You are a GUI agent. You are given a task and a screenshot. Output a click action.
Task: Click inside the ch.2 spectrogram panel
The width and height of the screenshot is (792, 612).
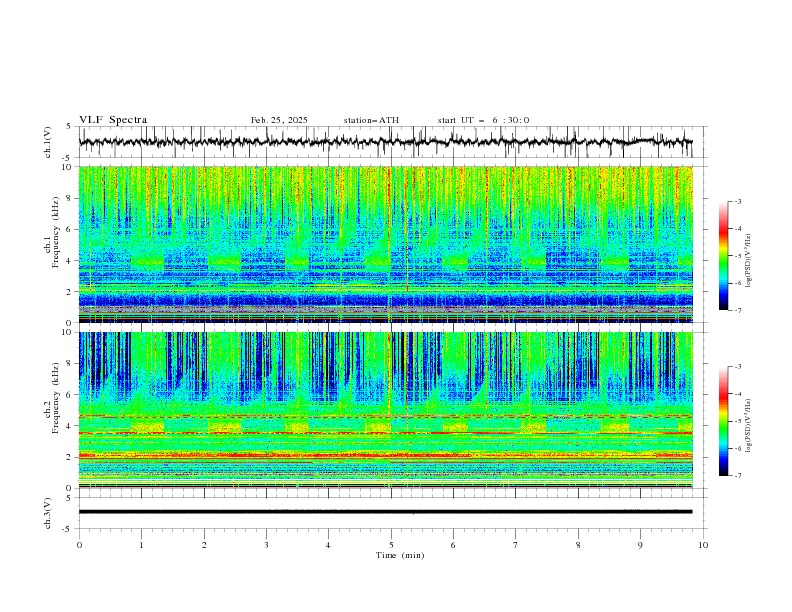click(386, 410)
